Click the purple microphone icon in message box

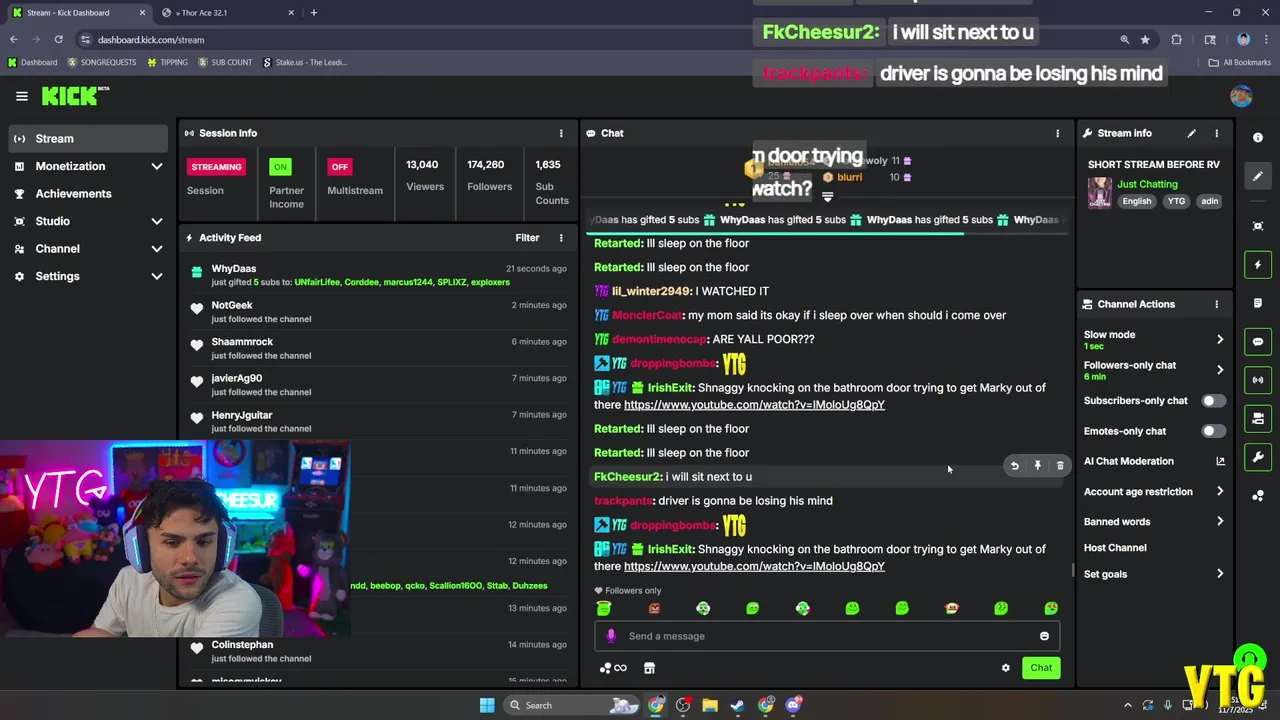pos(611,636)
